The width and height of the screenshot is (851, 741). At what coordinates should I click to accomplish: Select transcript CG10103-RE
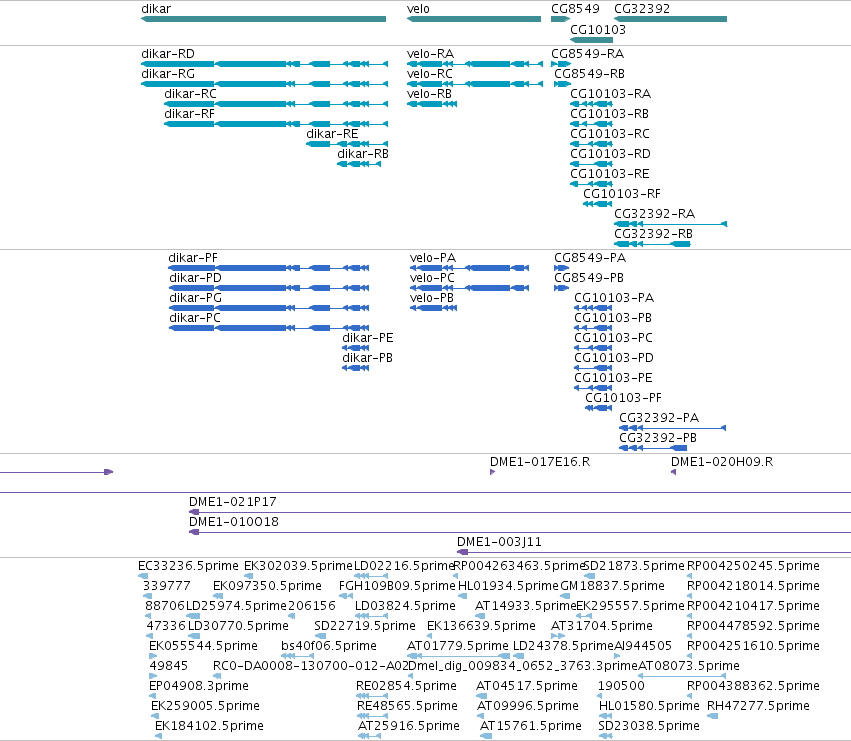pos(591,184)
